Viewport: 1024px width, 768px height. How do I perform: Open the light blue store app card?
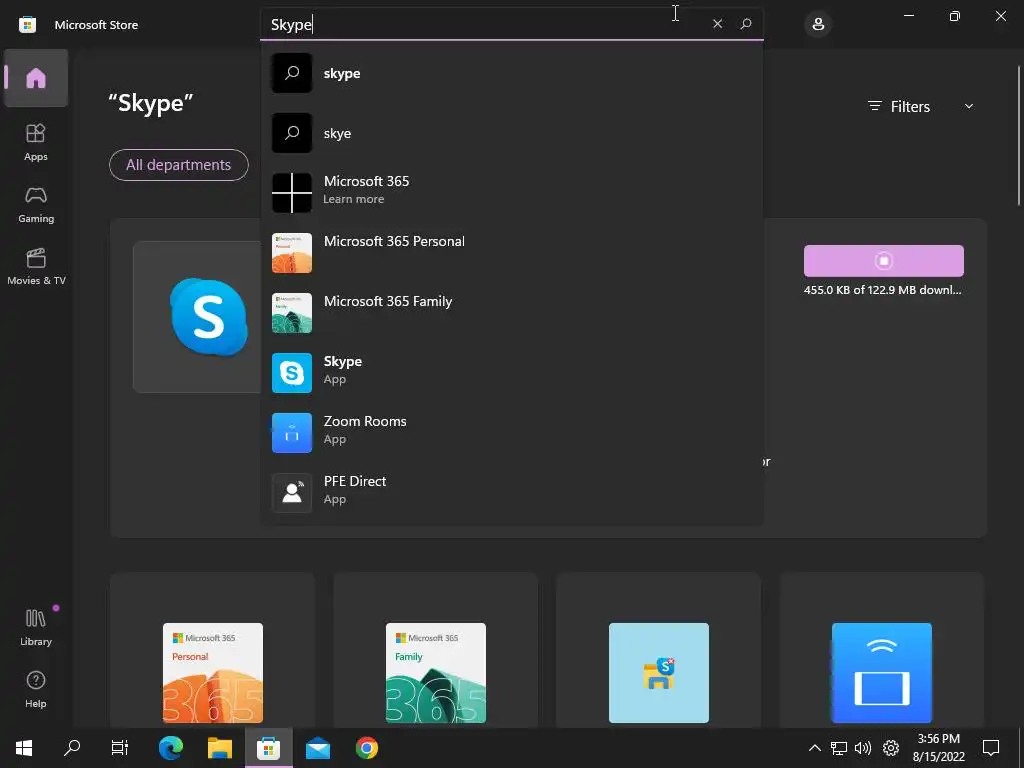pyautogui.click(x=658, y=650)
